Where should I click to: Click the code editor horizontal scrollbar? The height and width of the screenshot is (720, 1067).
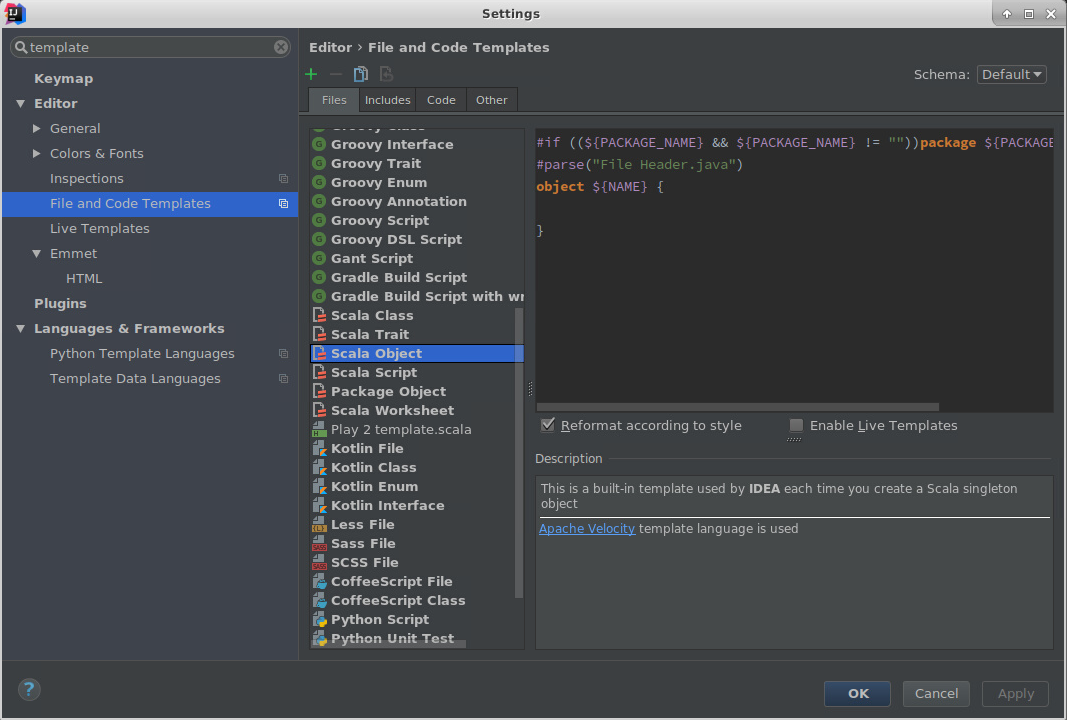[x=738, y=407]
